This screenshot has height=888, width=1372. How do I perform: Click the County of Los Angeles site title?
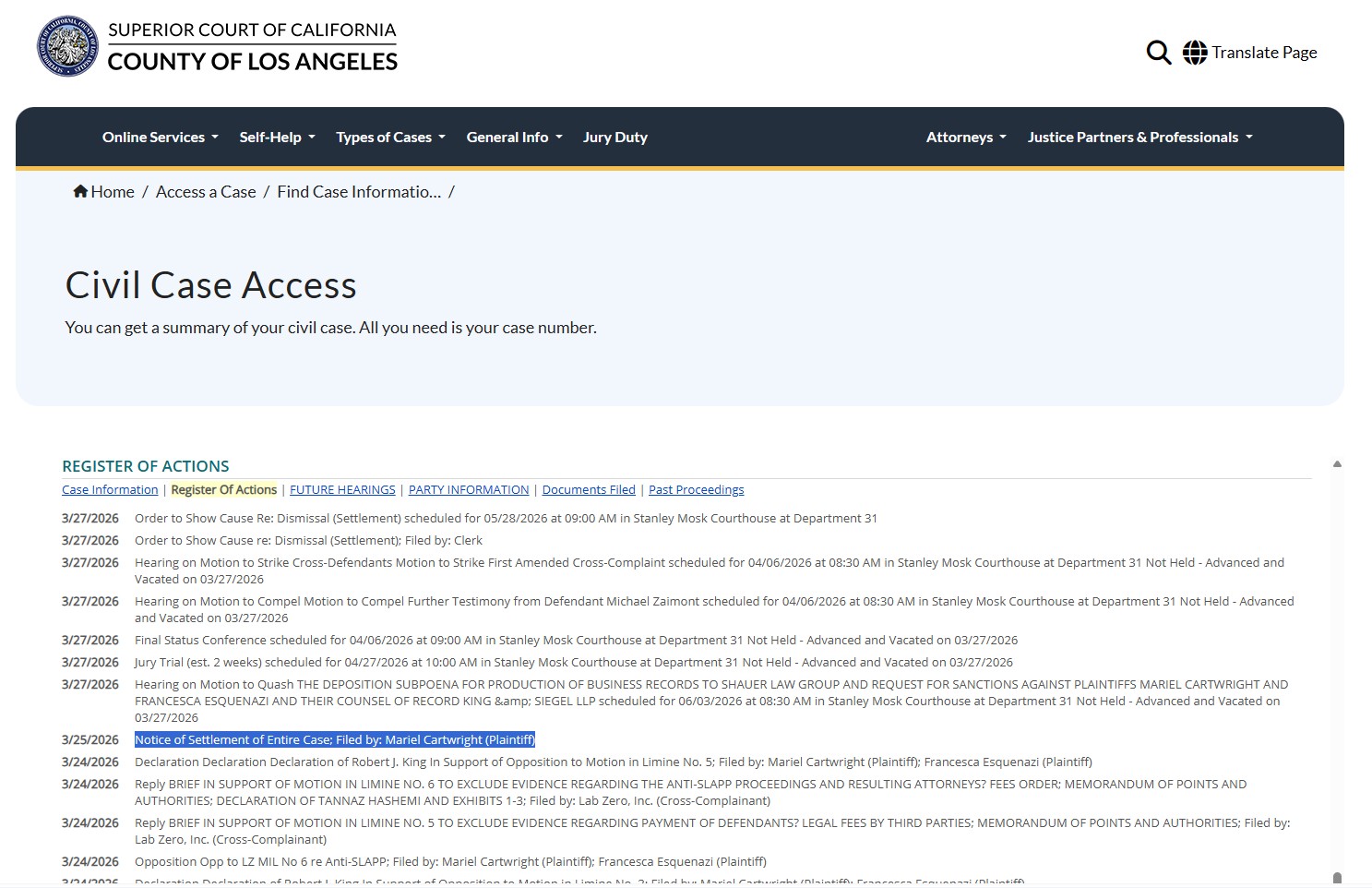point(253,62)
